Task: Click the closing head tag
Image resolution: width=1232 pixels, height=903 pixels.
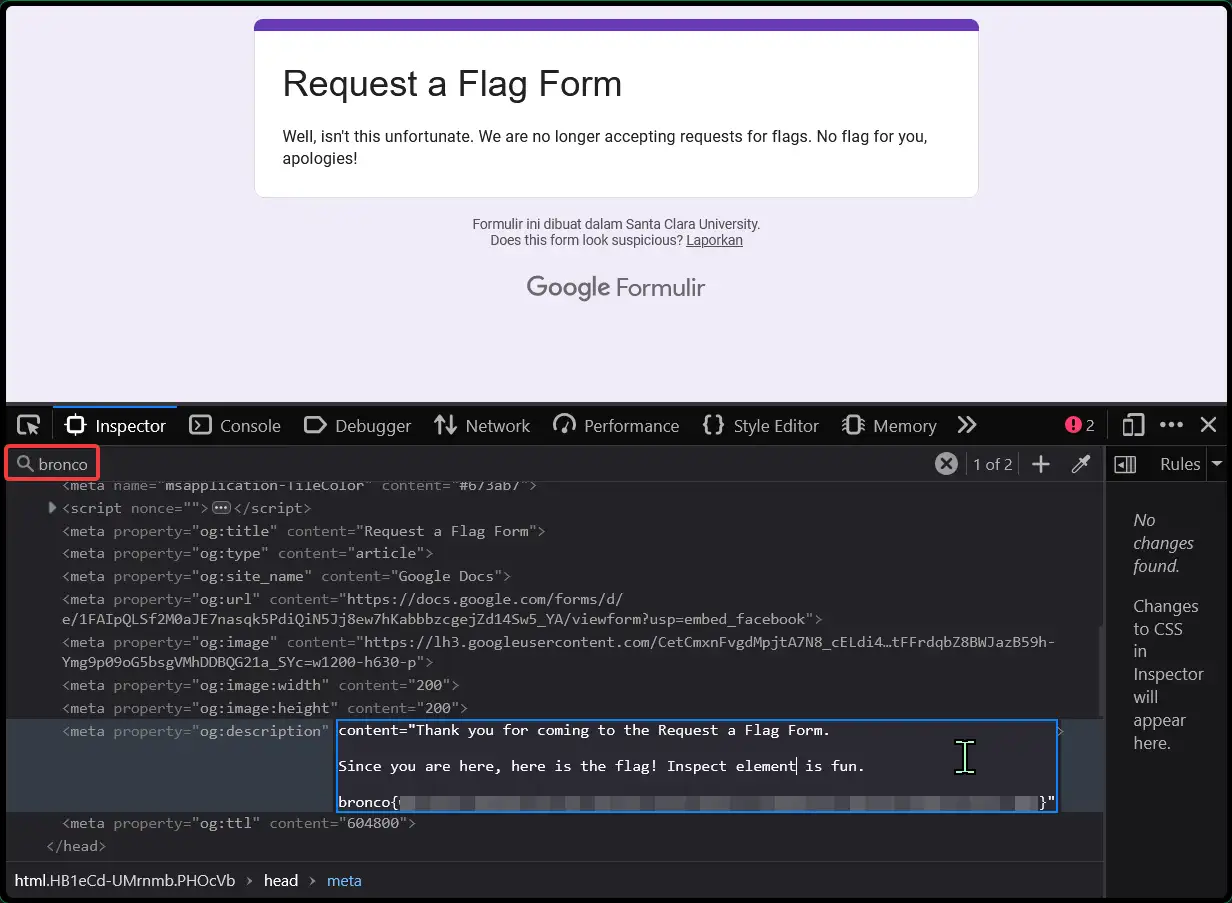Action: pyautogui.click(x=76, y=846)
